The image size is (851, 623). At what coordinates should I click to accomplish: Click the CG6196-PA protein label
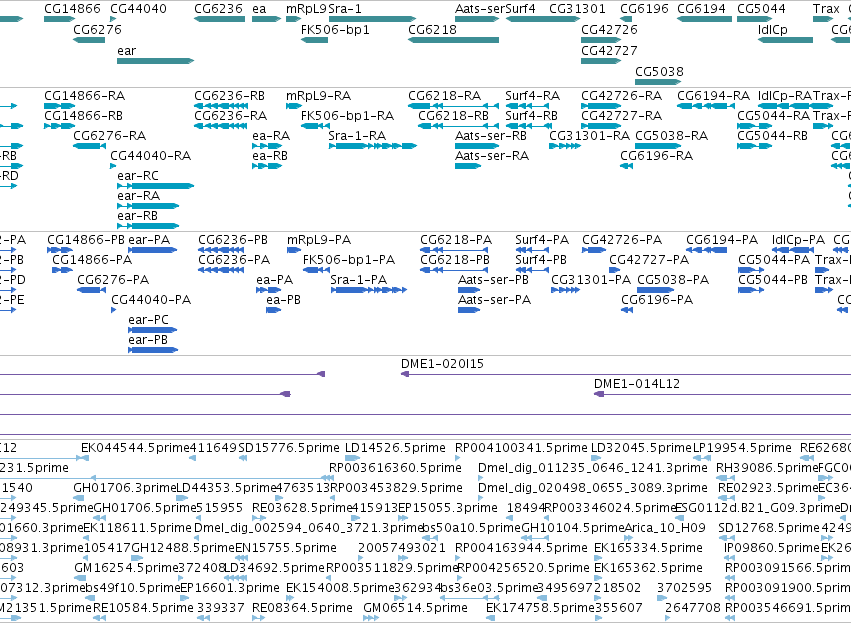[x=657, y=300]
